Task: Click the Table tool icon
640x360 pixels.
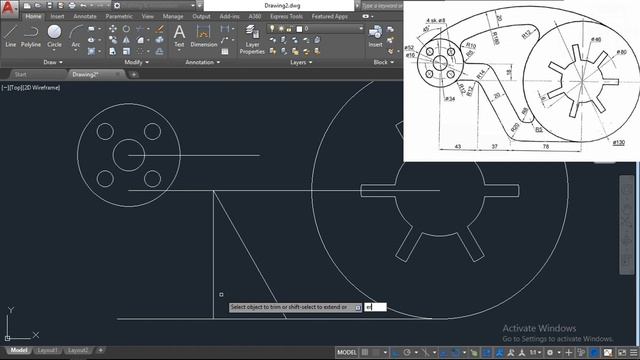Action: click(224, 51)
